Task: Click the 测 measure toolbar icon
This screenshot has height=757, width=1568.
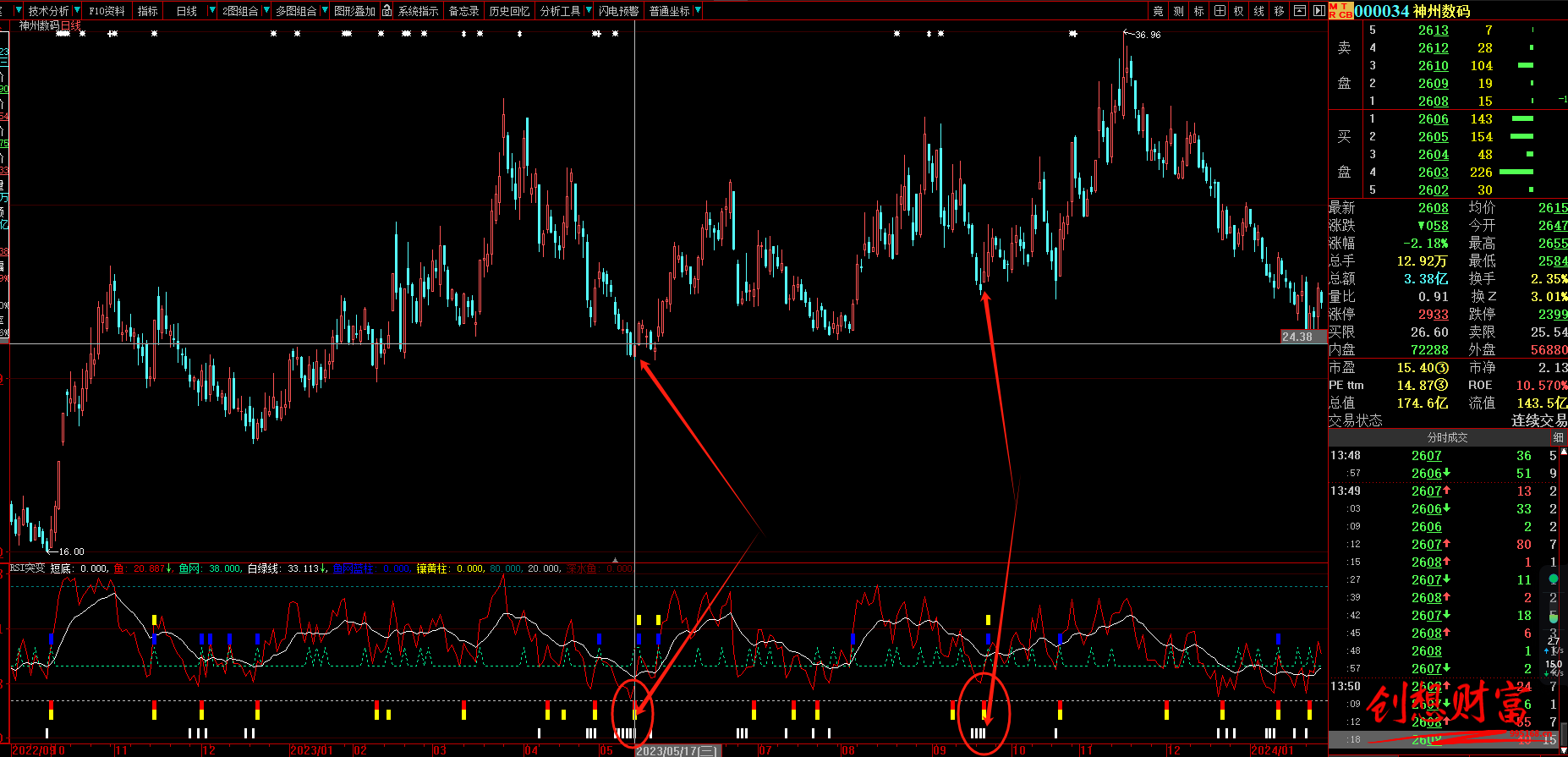Action: 1179,11
